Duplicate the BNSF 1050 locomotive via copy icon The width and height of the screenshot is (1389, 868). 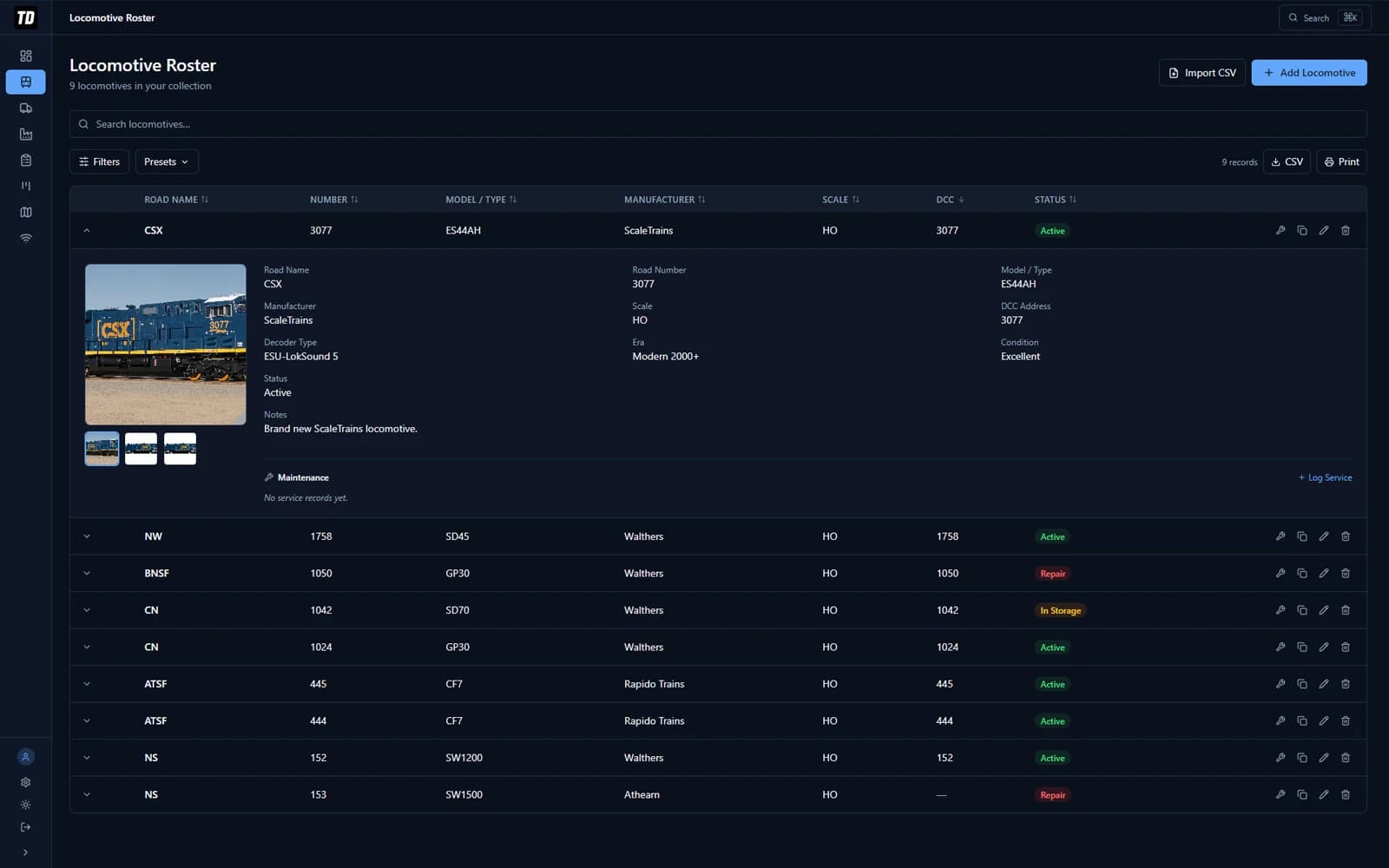click(1302, 573)
